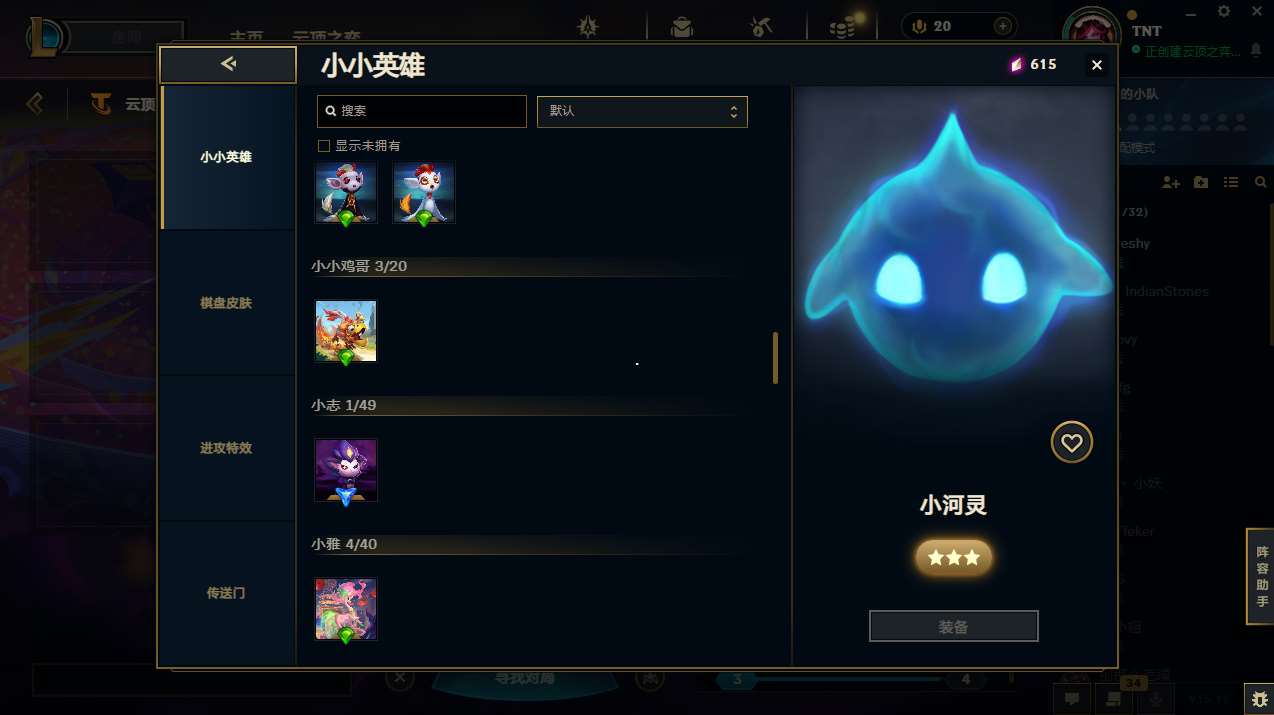Open the chat bubble icon at bottom

point(1072,698)
